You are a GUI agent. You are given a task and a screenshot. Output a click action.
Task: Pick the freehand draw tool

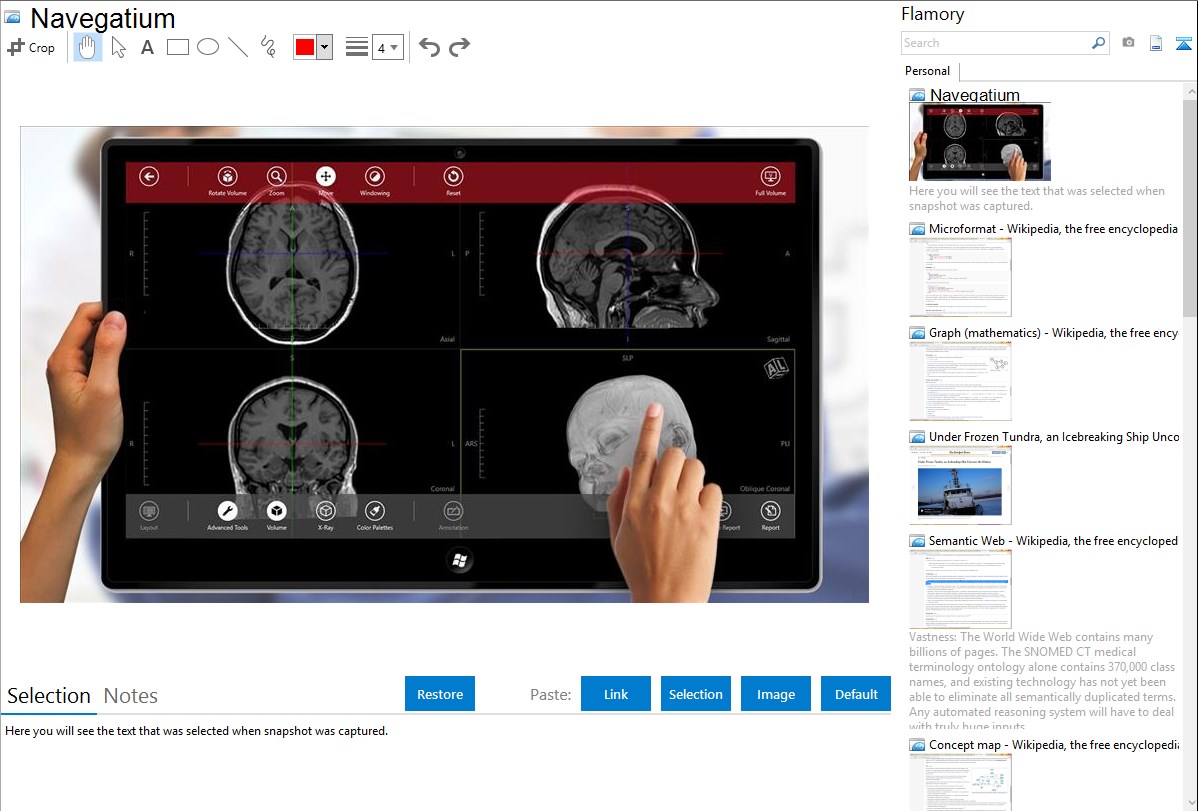pyautogui.click(x=268, y=47)
